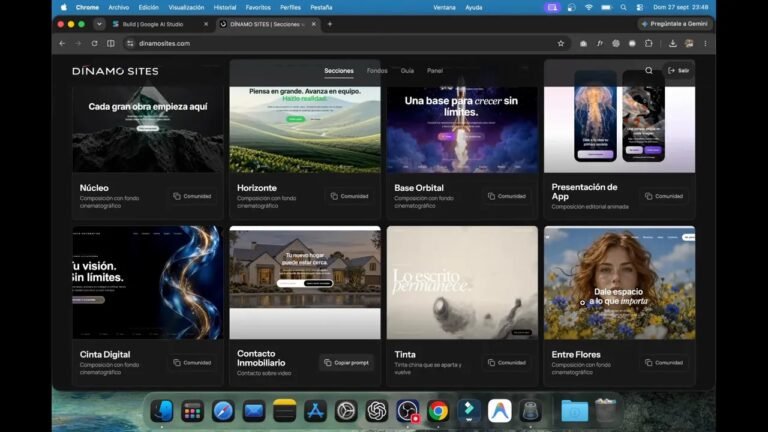Open the Perfiles menu
Screen dimensions: 768x432
[290, 7]
